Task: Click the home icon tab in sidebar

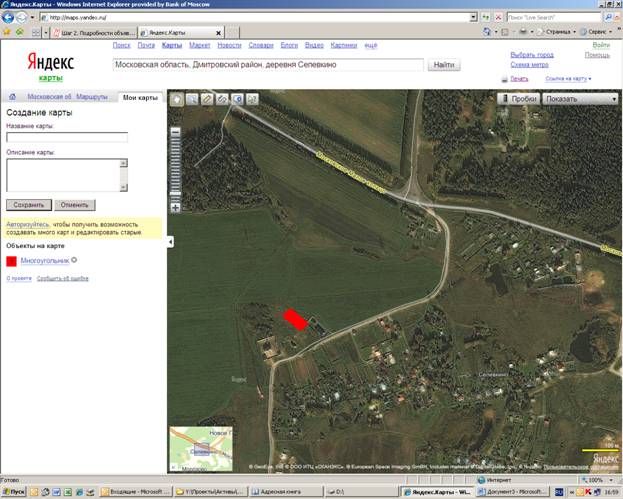Action: (x=12, y=97)
